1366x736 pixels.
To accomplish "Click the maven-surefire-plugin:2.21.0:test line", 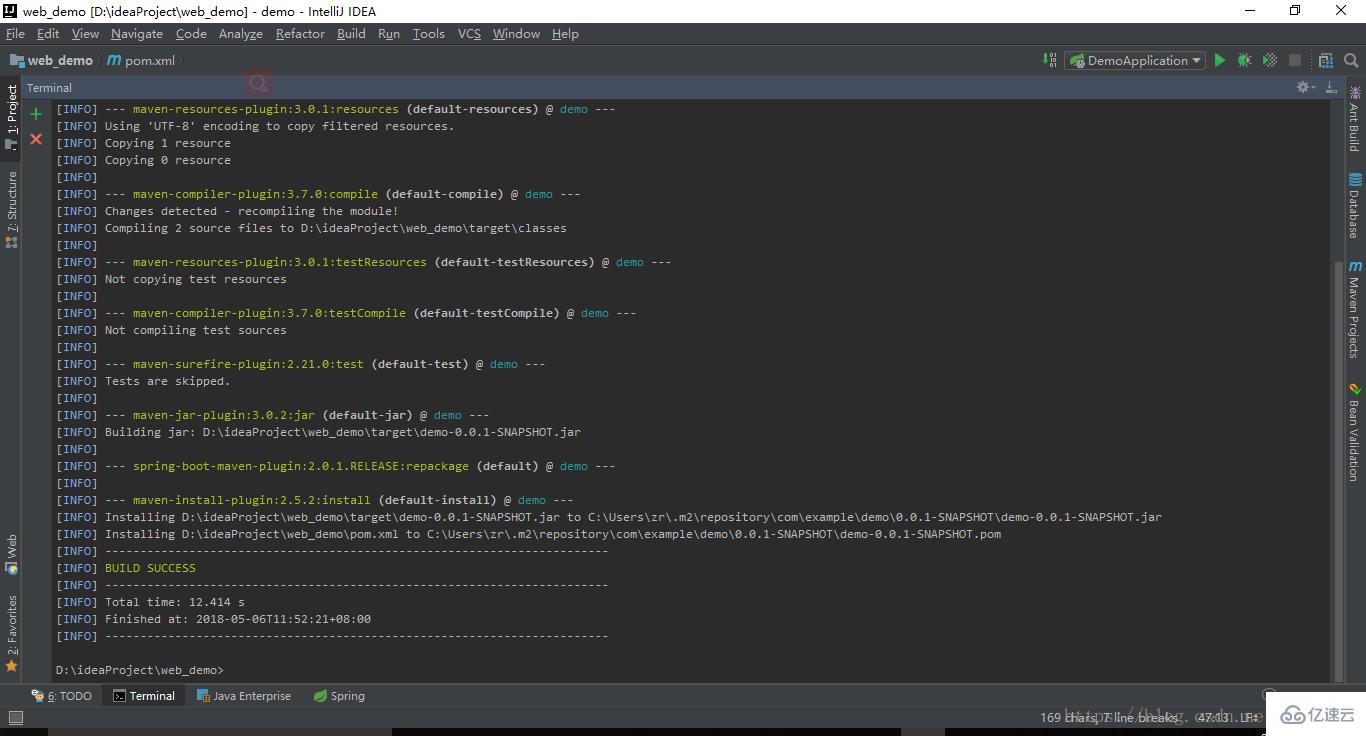I will (301, 364).
